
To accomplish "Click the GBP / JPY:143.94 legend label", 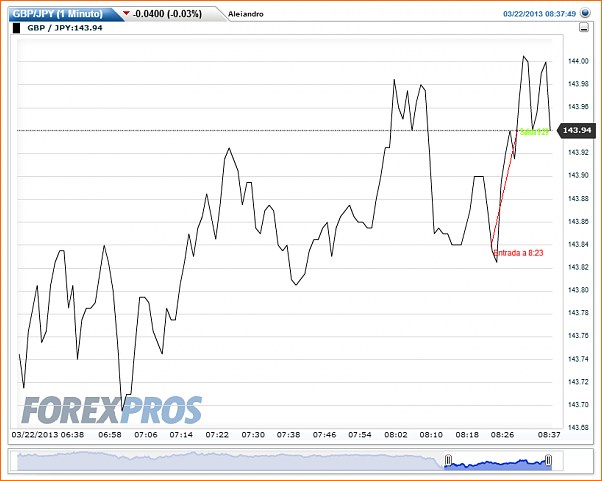I will pos(65,28).
